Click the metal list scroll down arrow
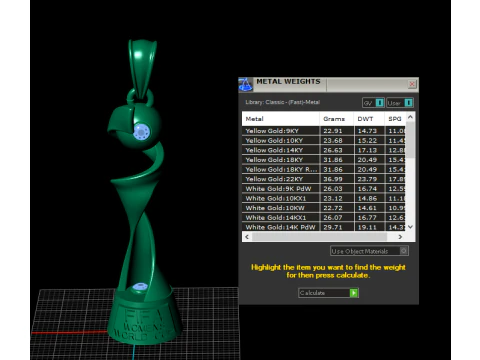 (410, 227)
